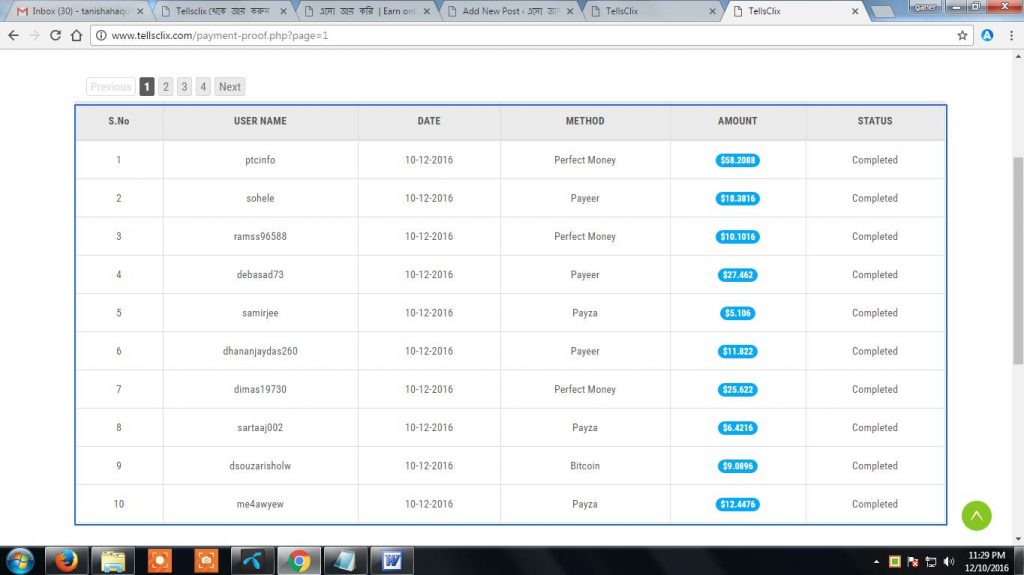Show hidden system tray icons
This screenshot has width=1024, height=575.
(877, 561)
